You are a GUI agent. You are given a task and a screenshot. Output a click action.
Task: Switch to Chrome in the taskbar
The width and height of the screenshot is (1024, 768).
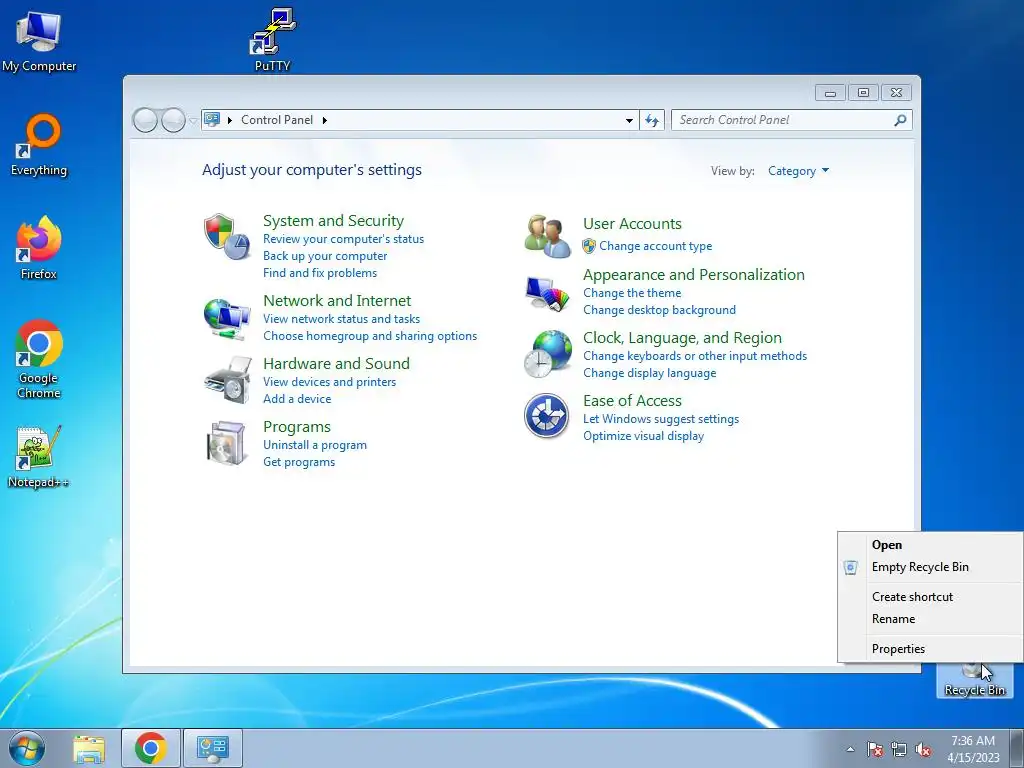coord(151,748)
